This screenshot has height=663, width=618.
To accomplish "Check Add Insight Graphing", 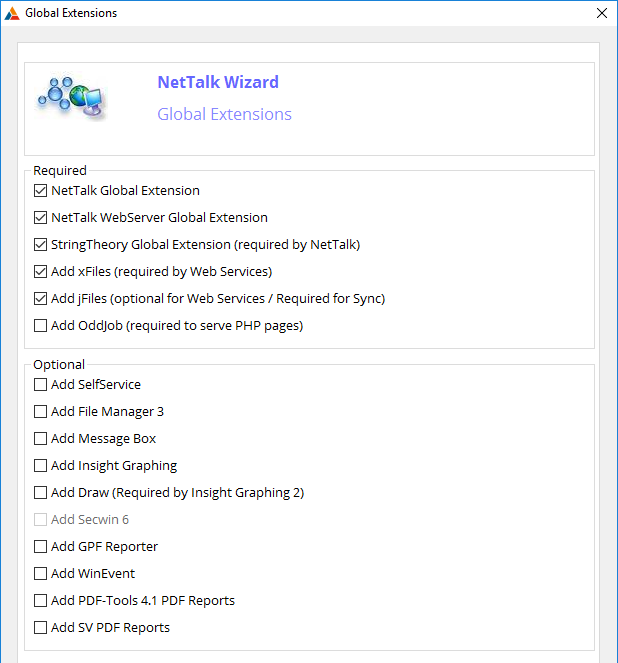I will 40,466.
